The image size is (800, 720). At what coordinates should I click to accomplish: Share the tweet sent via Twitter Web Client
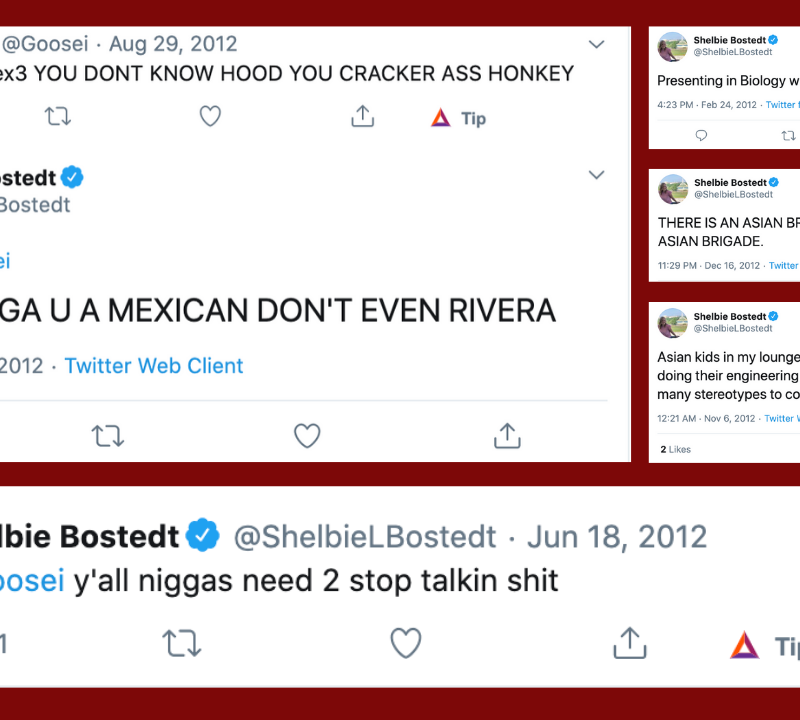507,436
